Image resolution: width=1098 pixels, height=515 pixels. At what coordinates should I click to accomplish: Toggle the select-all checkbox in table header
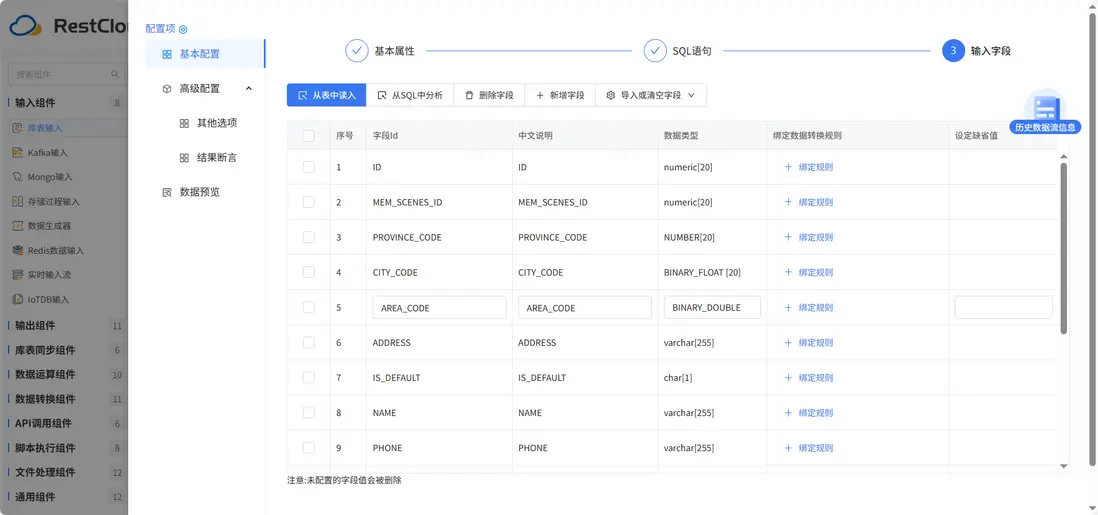click(309, 135)
